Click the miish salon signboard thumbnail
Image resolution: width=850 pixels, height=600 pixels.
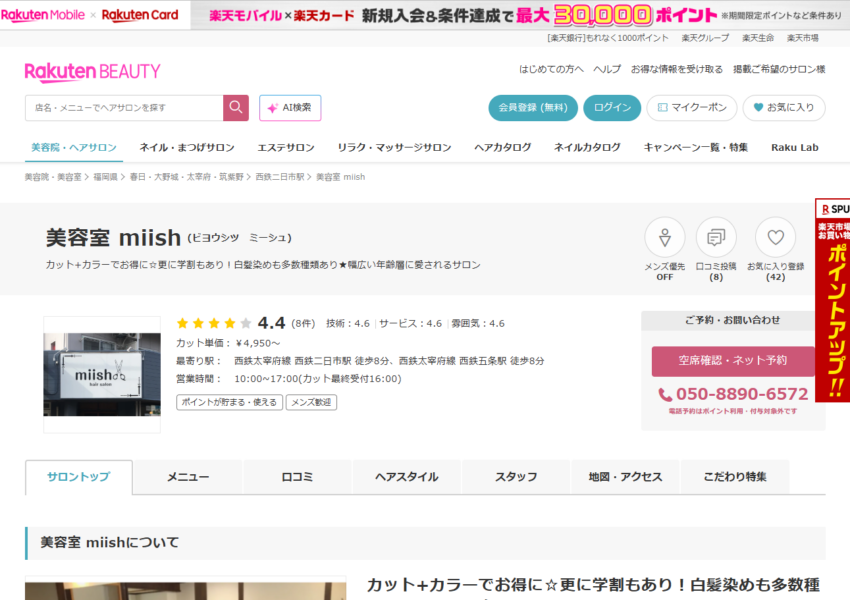coord(102,375)
